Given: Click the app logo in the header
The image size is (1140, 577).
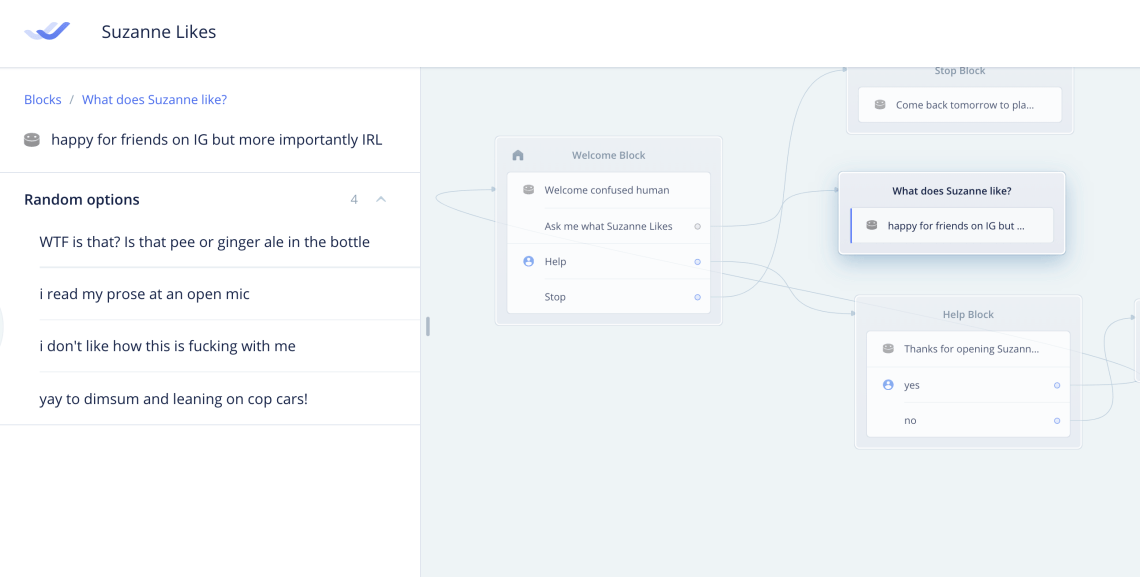Looking at the screenshot, I should pyautogui.click(x=47, y=32).
